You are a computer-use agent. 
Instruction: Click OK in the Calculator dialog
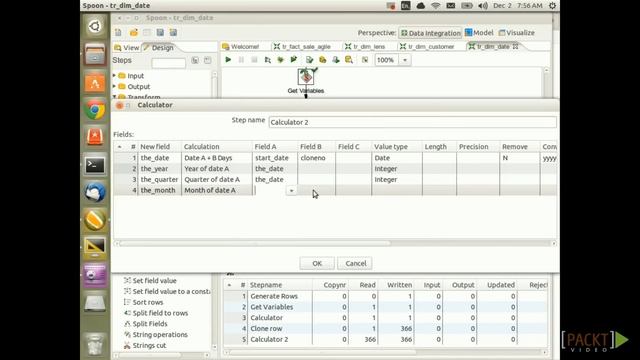(317, 263)
